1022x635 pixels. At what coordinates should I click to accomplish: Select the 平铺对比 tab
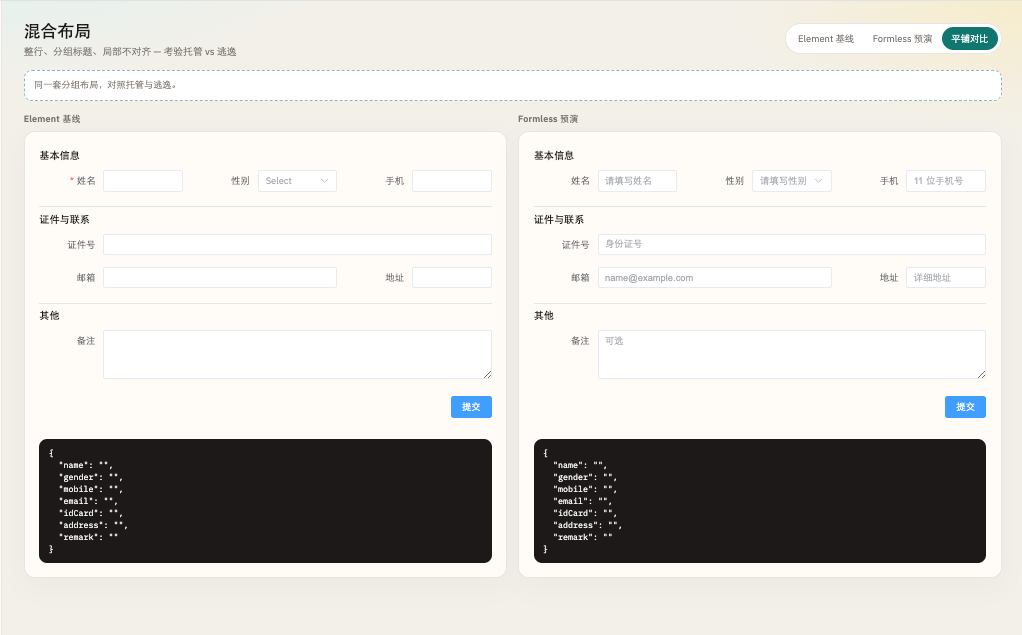(x=969, y=38)
